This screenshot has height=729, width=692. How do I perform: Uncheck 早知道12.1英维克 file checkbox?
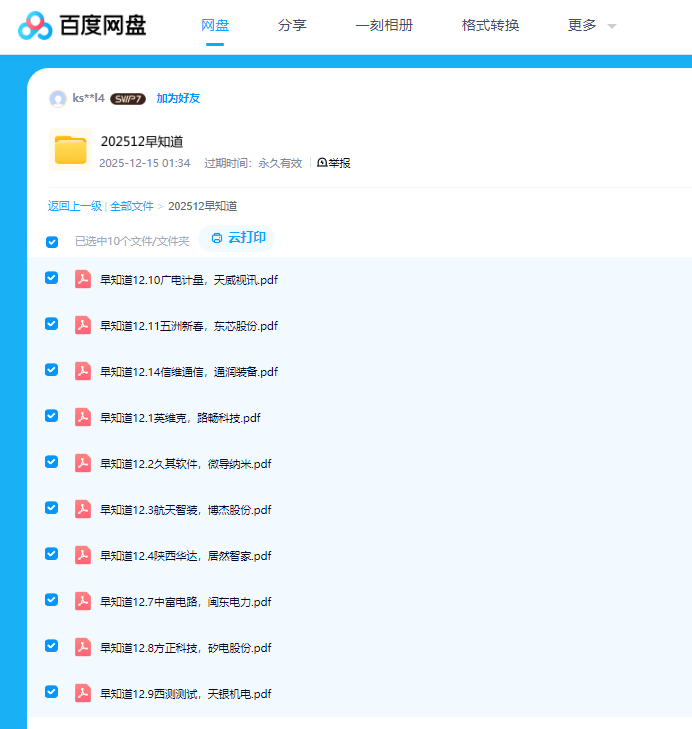pyautogui.click(x=52, y=416)
